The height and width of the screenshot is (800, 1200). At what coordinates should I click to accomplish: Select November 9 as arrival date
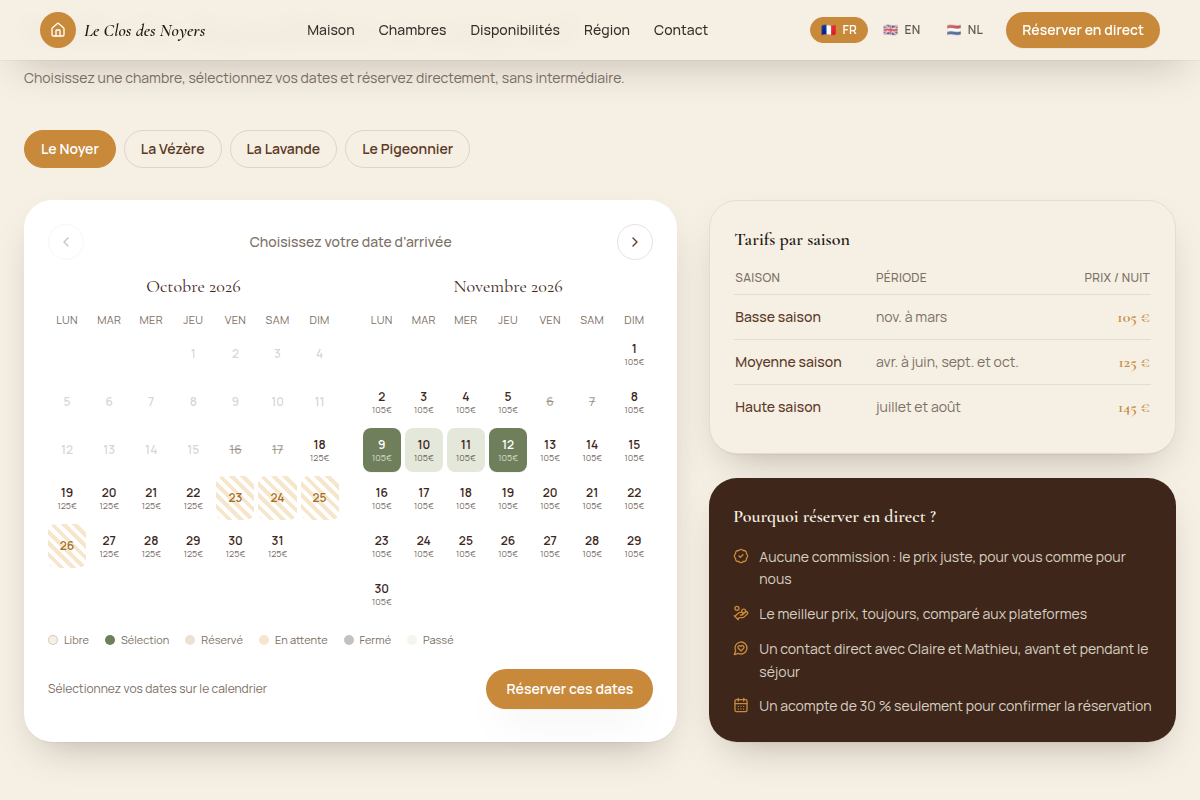(x=382, y=449)
